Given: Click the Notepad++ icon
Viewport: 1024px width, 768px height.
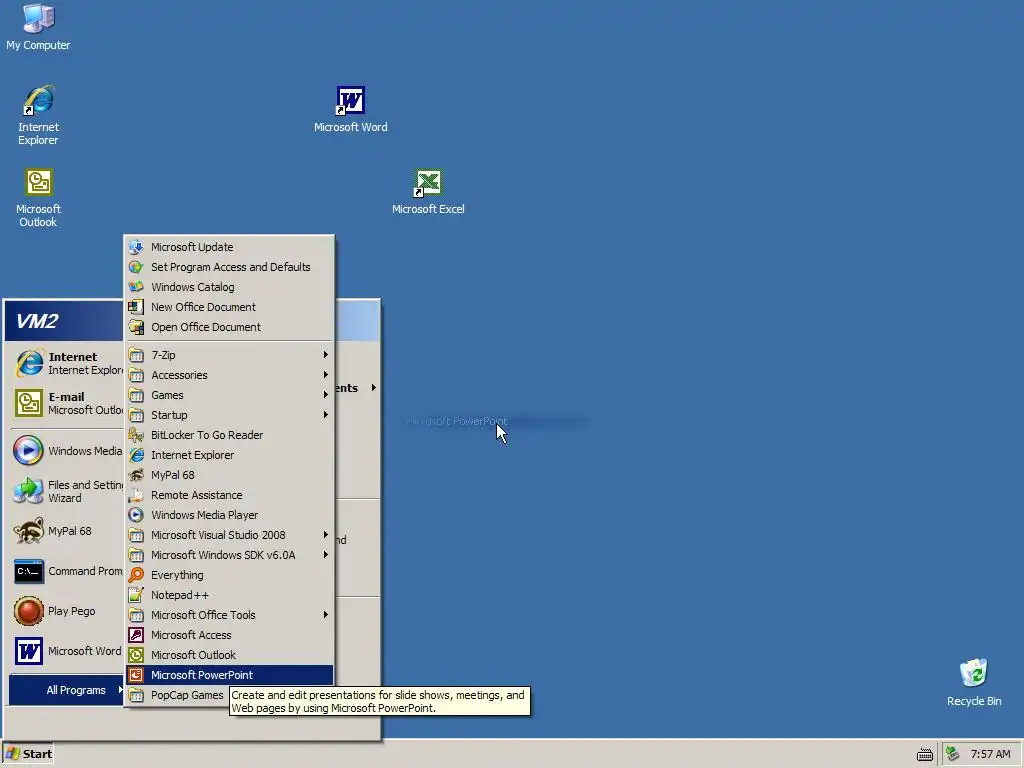Looking at the screenshot, I should click(x=136, y=595).
